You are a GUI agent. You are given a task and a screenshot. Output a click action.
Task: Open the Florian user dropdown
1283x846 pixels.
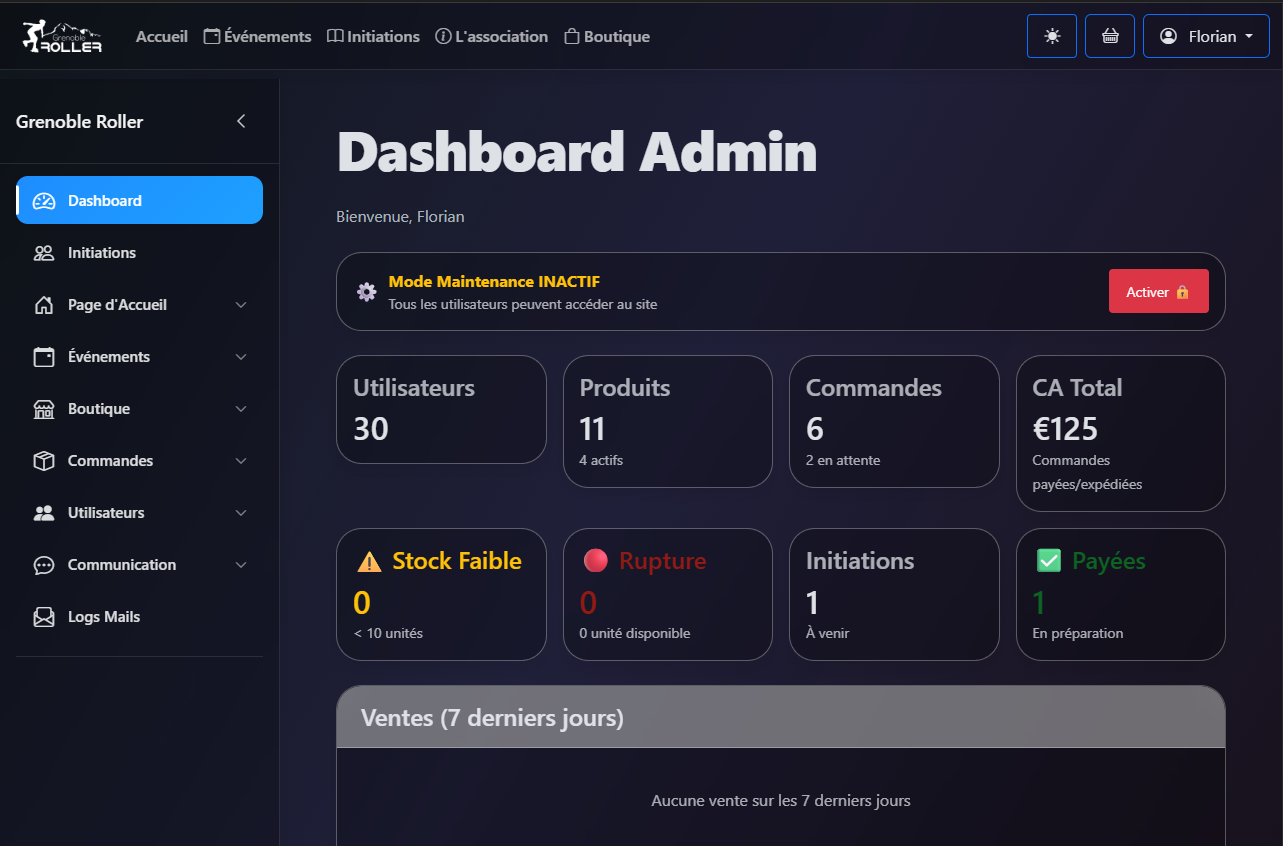[x=1205, y=36]
